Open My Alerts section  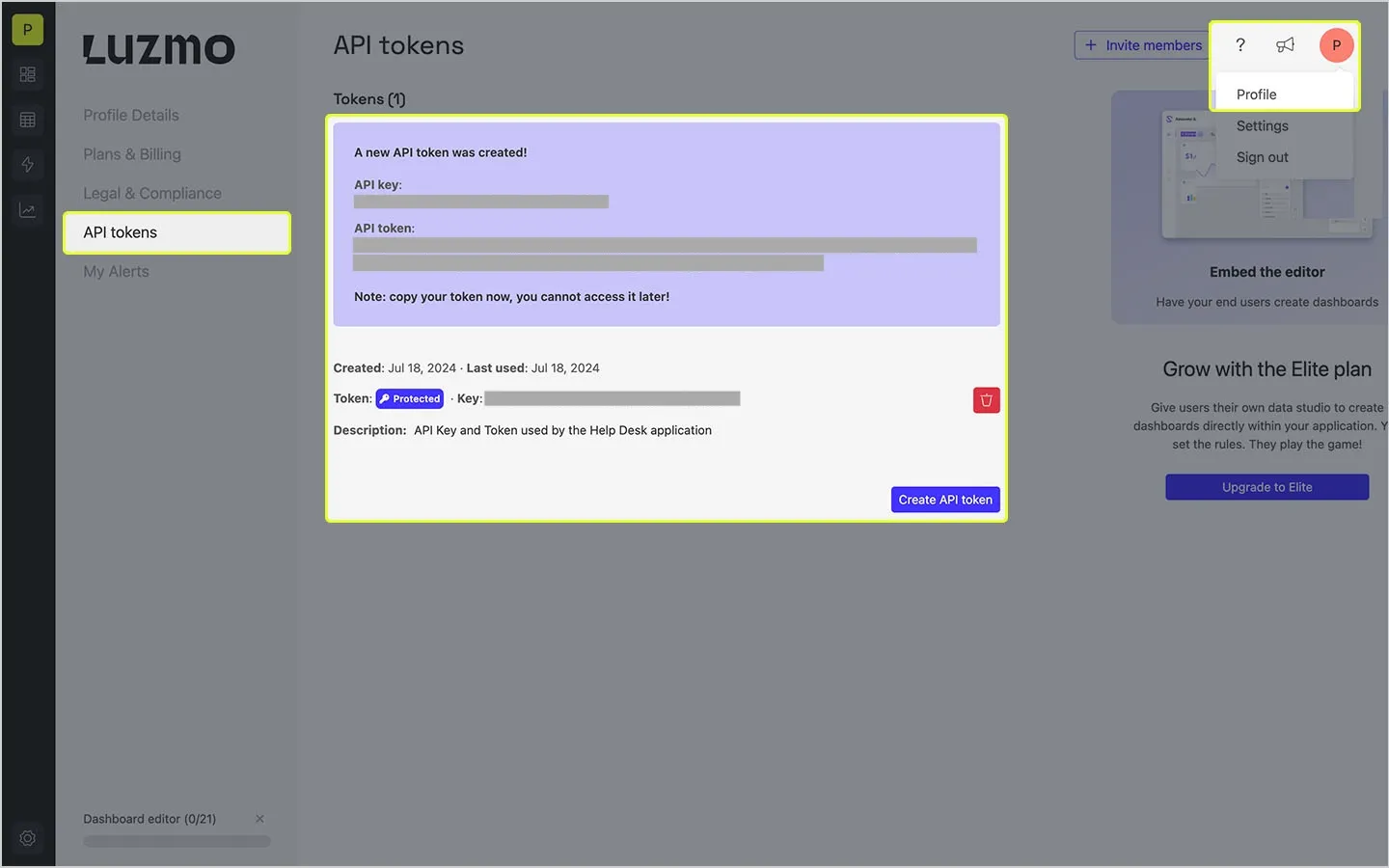[116, 272]
